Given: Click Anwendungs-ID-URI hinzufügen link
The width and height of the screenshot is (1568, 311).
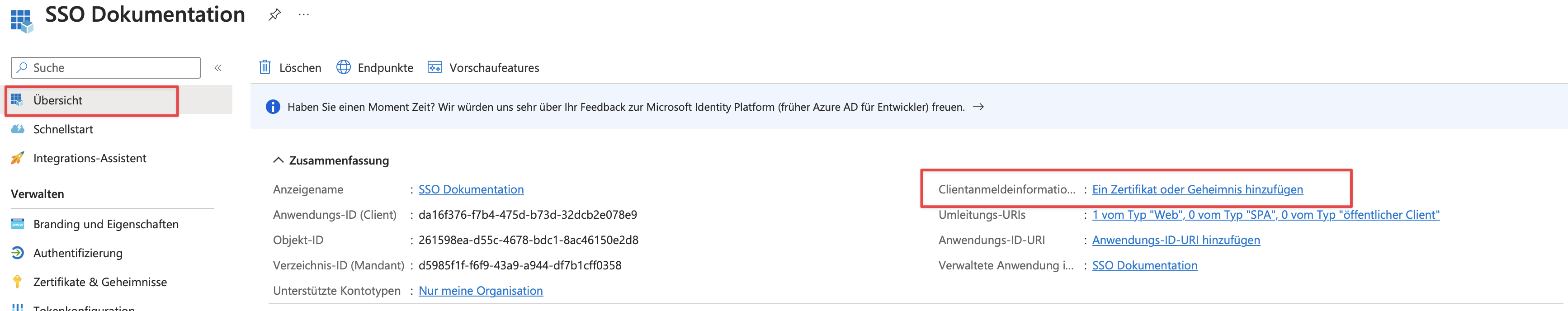Looking at the screenshot, I should coord(1176,240).
